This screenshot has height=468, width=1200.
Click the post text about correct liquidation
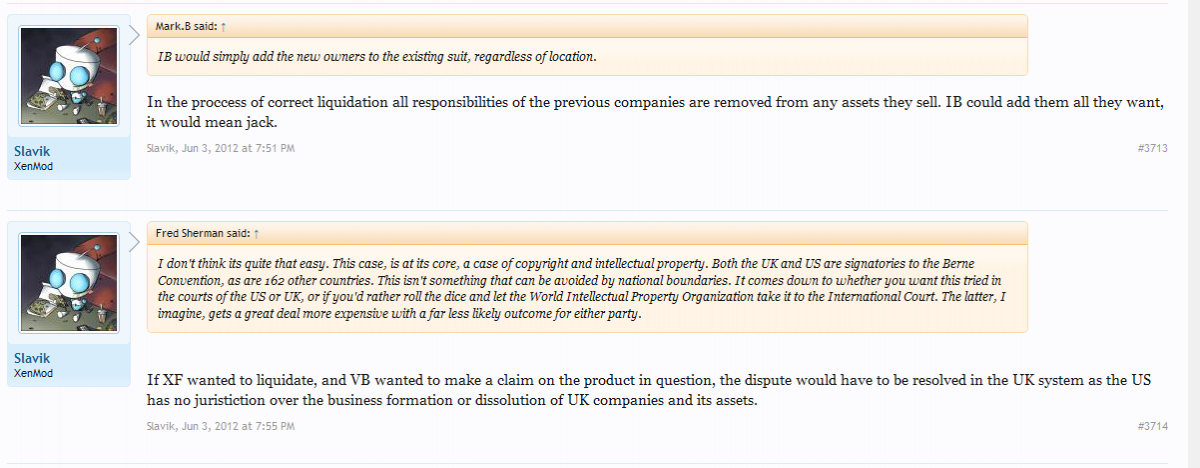tap(654, 112)
